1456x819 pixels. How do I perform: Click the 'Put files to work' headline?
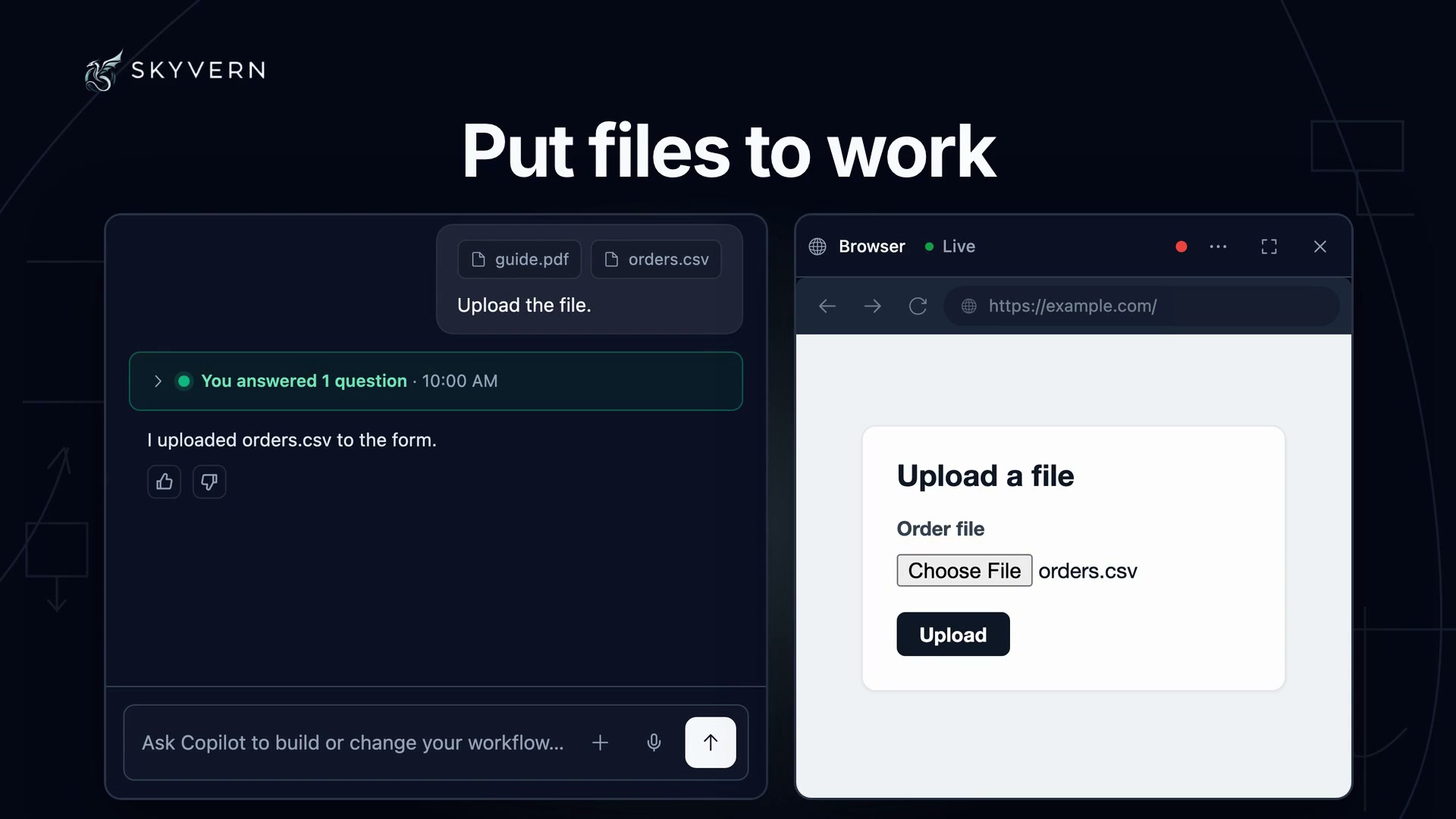click(729, 151)
